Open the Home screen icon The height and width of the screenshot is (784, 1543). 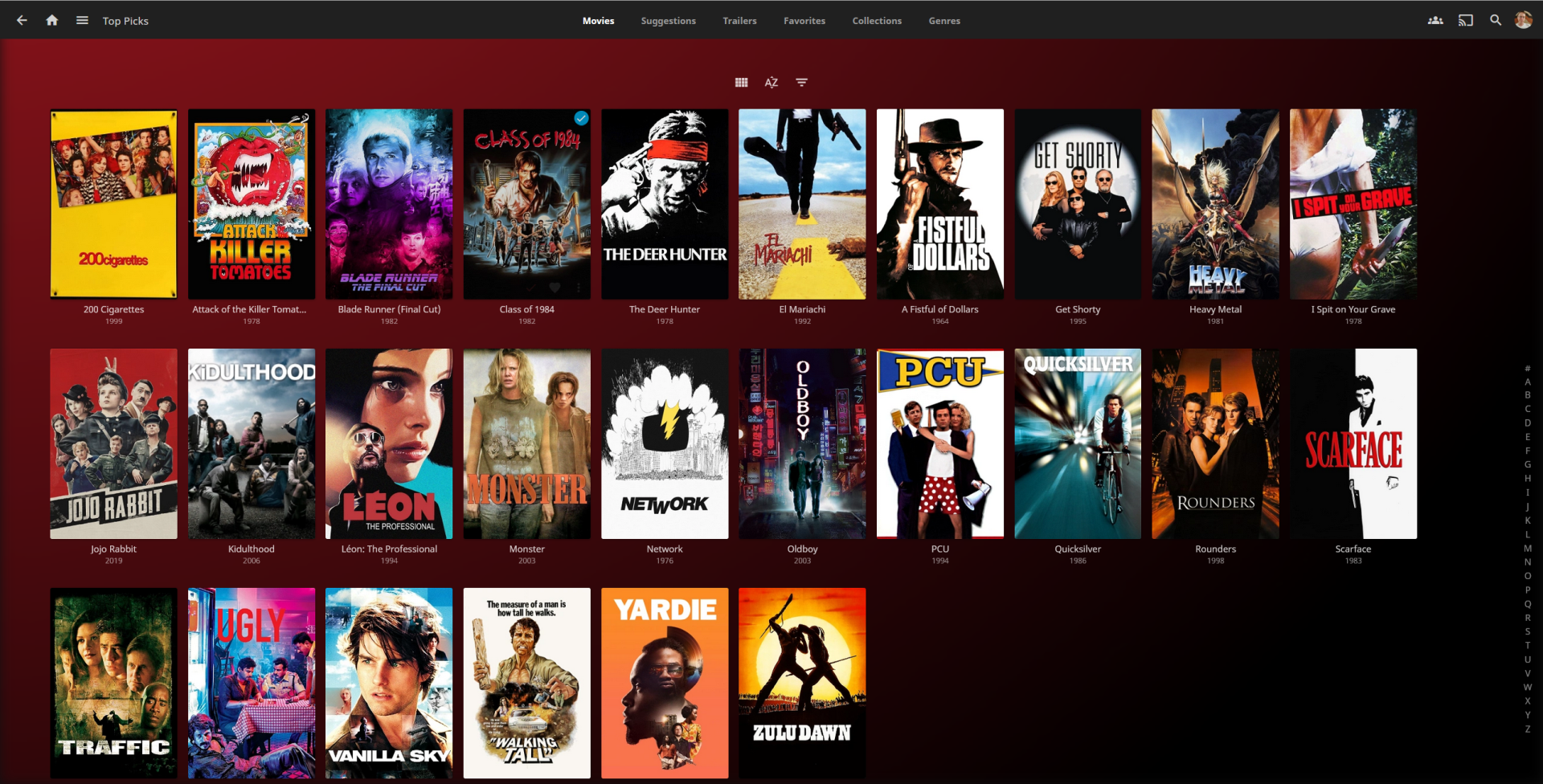coord(52,21)
